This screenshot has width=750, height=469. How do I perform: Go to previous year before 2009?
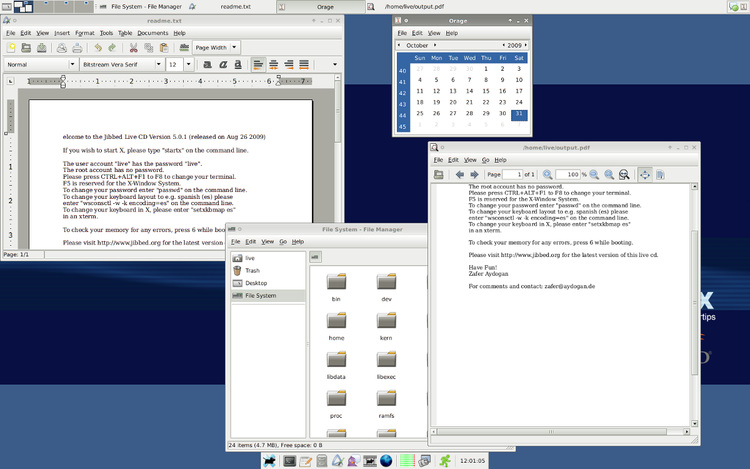tap(503, 45)
